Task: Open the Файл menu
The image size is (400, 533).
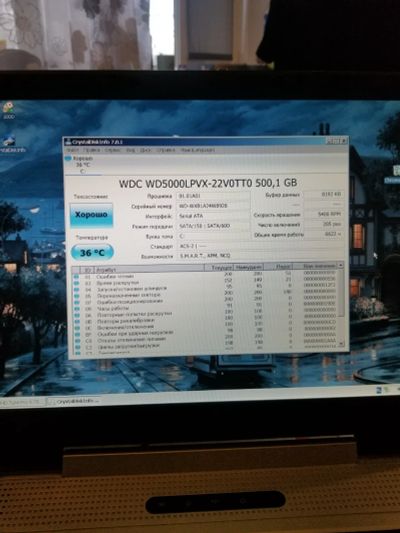Action: click(72, 150)
